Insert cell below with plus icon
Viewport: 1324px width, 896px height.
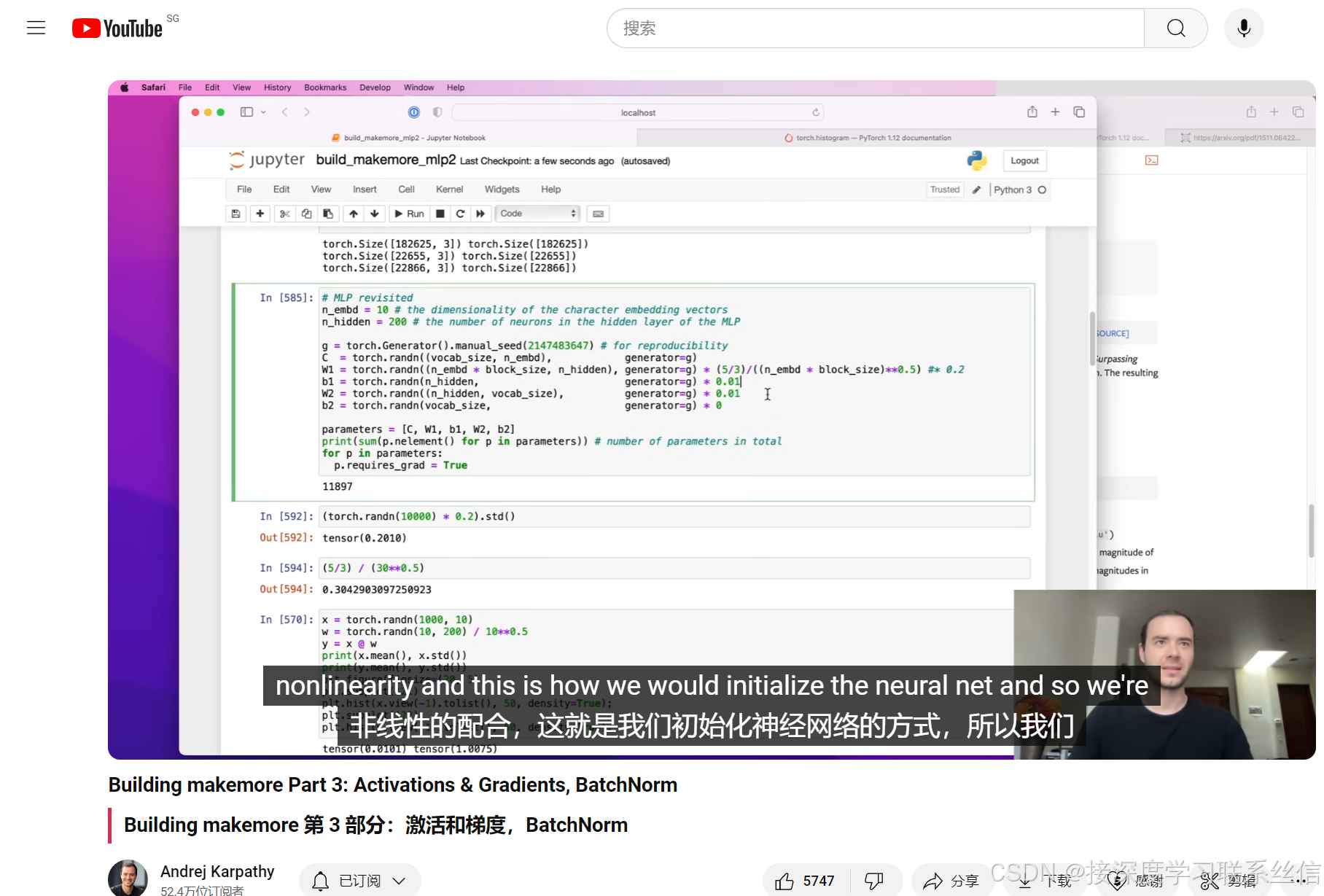(260, 214)
